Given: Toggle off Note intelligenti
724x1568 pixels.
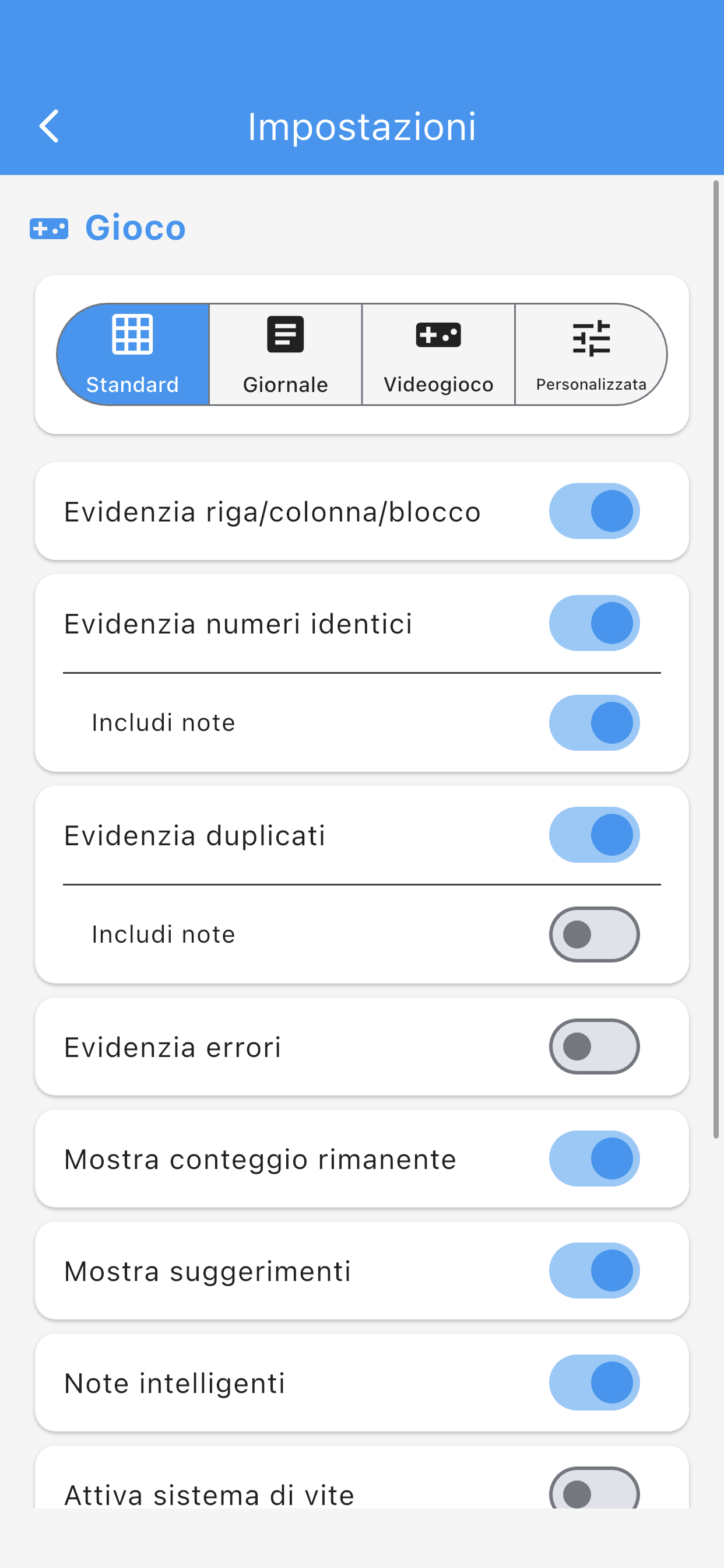Looking at the screenshot, I should 595,1382.
